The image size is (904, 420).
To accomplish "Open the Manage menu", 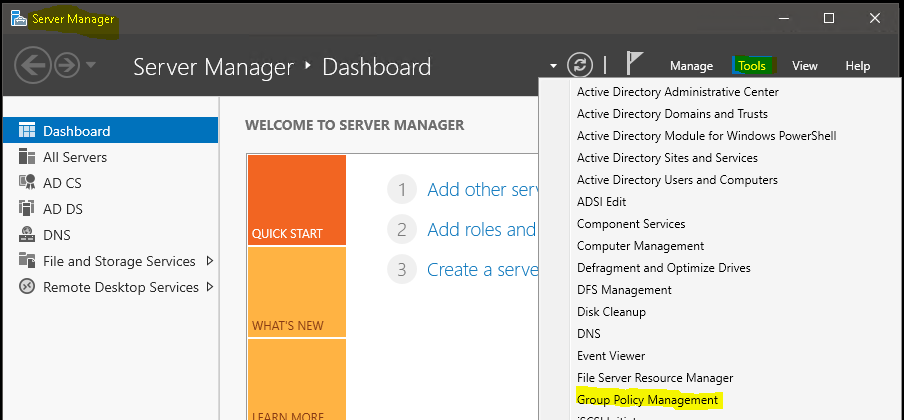I will coord(691,66).
